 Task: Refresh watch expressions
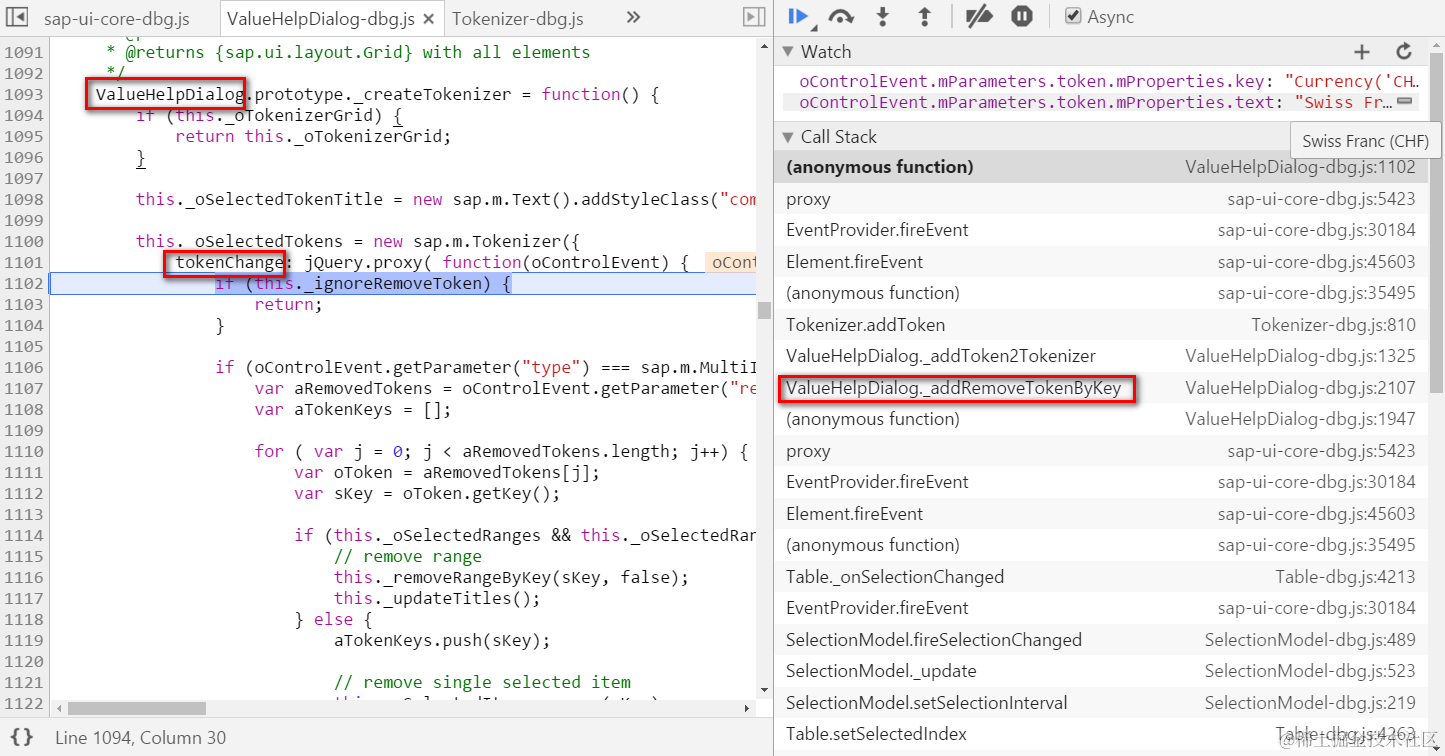click(1404, 52)
